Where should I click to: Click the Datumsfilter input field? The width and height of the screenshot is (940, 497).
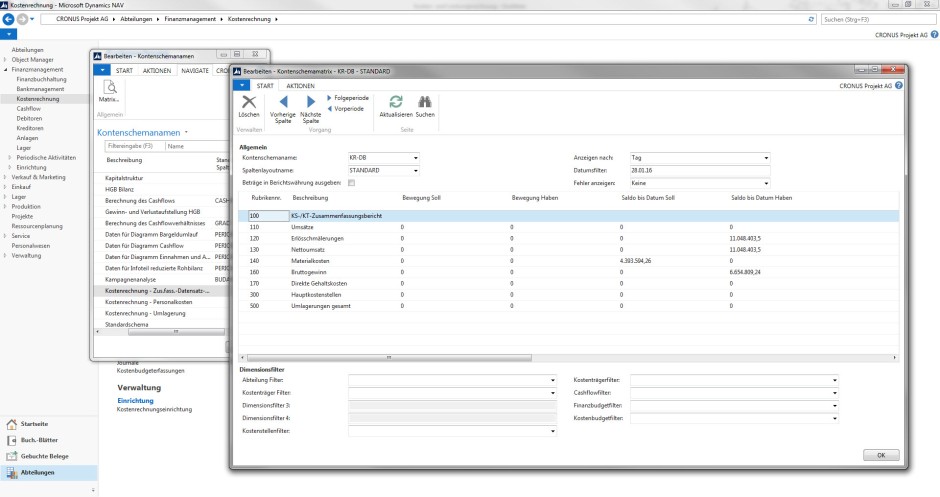[700, 170]
